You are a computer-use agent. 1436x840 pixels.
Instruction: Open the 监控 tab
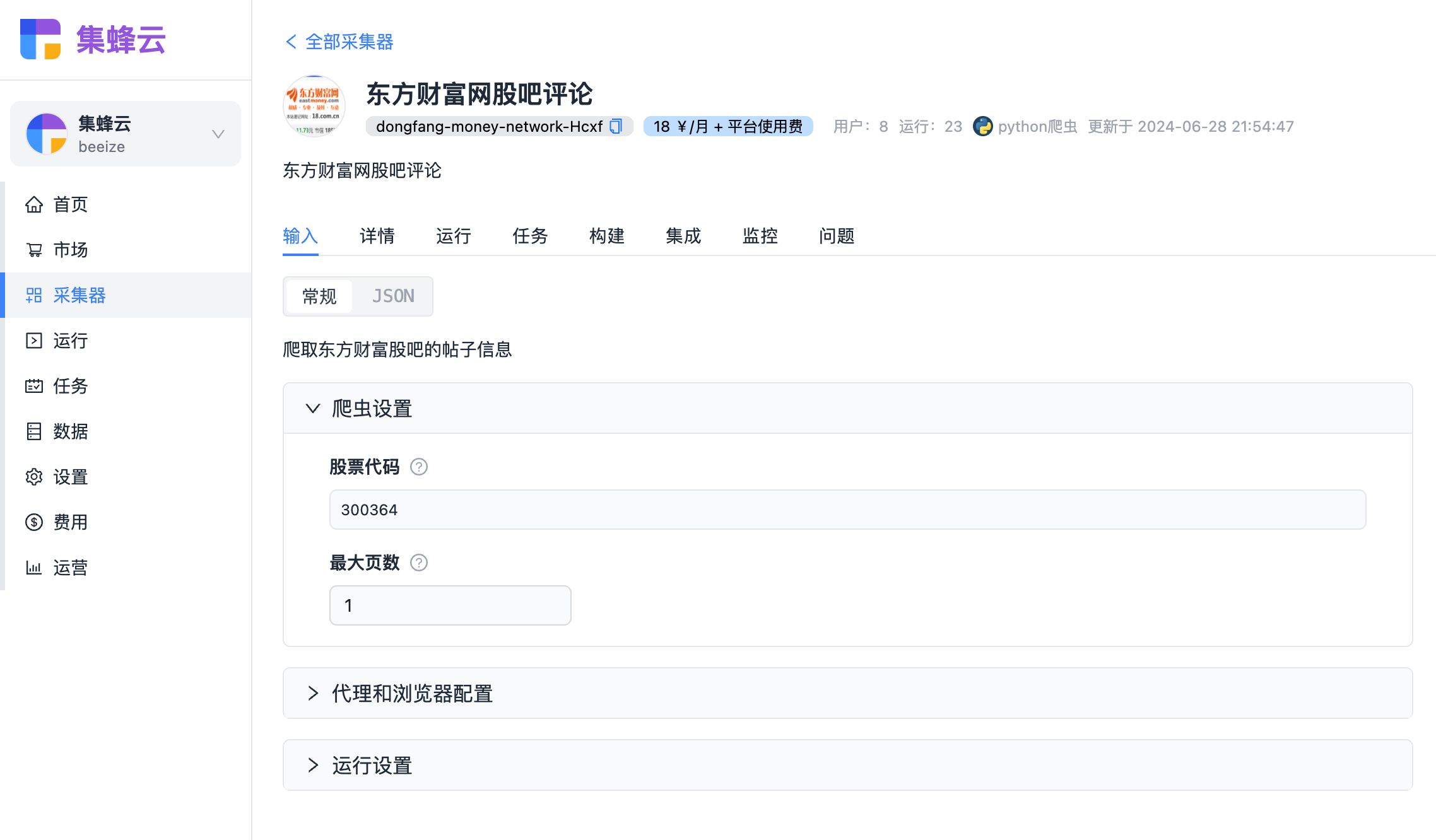(x=760, y=236)
